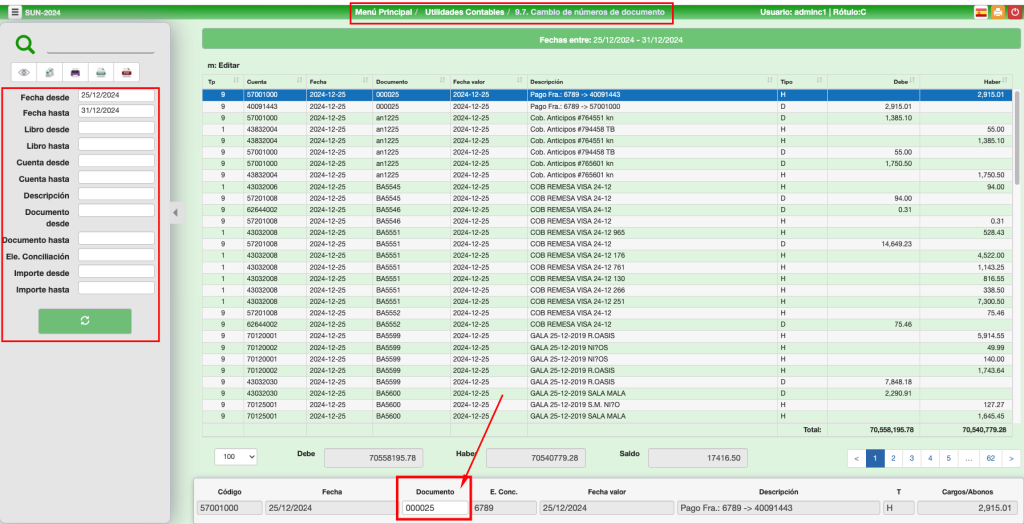Click the Cuenta desde field
The width and height of the screenshot is (1024, 524).
pyautogui.click(x=116, y=161)
